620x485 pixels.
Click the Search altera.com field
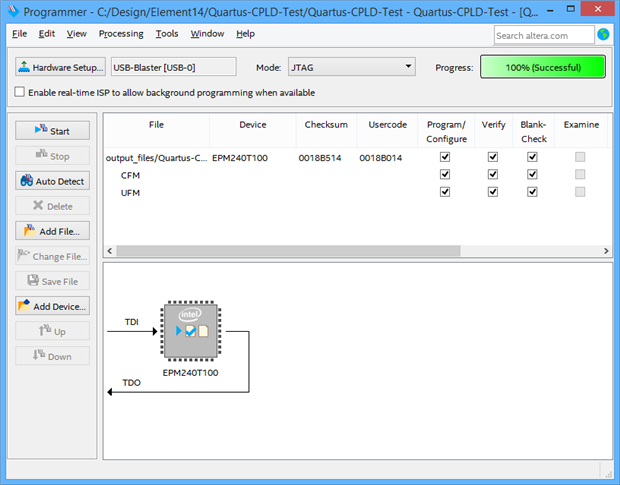pos(544,35)
